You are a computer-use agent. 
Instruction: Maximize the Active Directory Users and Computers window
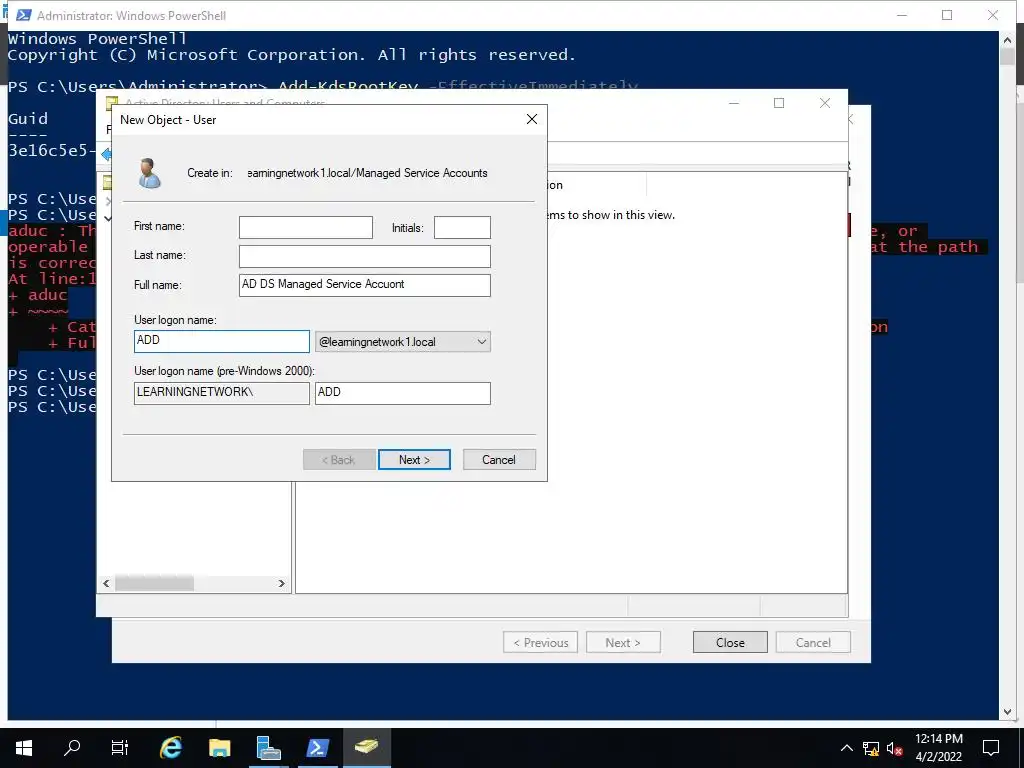[x=778, y=103]
